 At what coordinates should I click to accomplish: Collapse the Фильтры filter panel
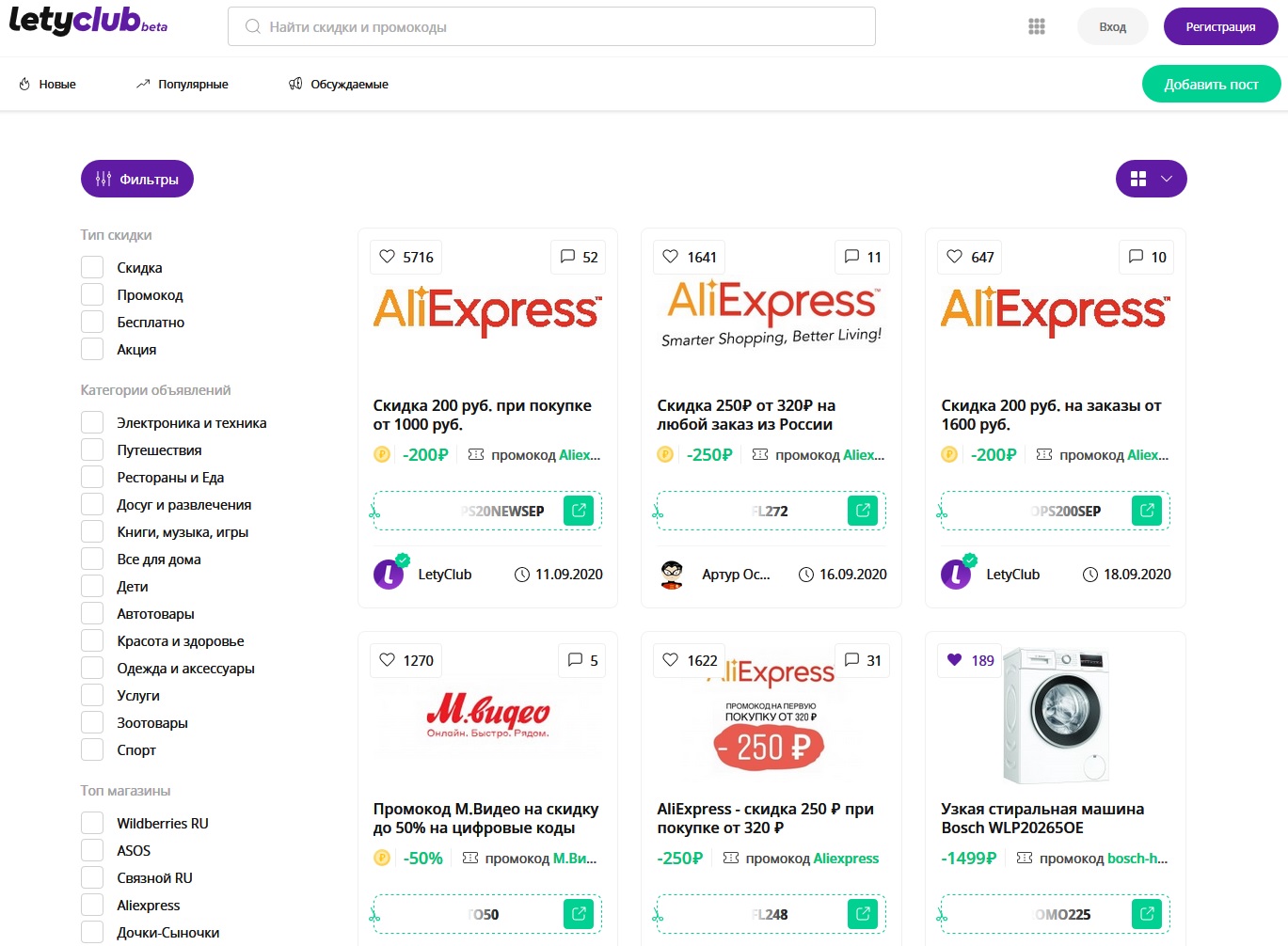coord(137,179)
